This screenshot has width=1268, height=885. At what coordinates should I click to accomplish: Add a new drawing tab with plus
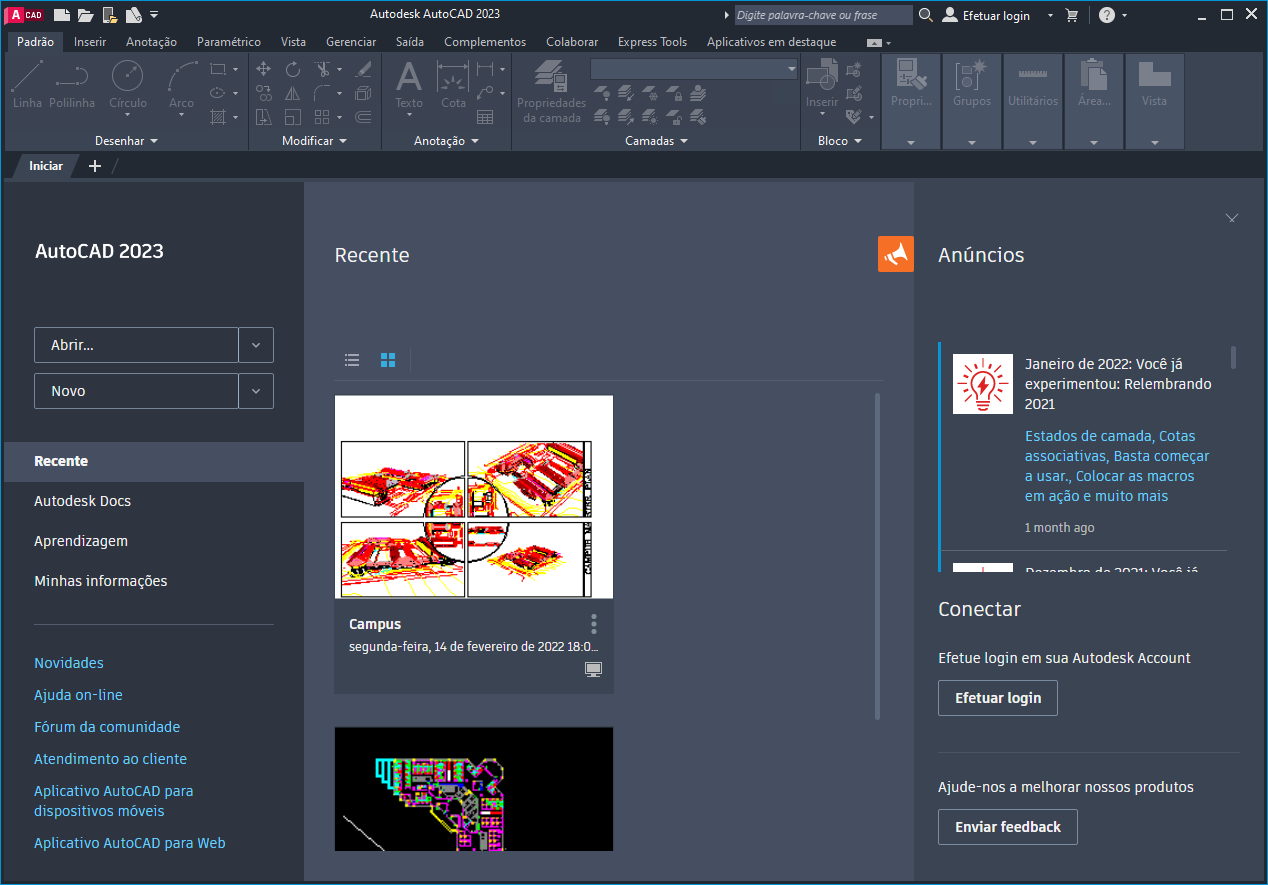[95, 166]
